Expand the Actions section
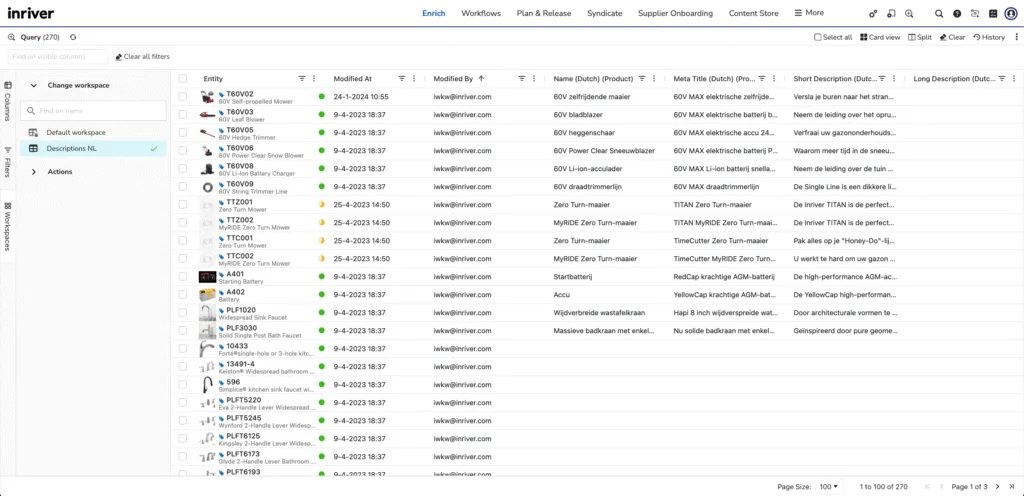The width and height of the screenshot is (1024, 496). pyautogui.click(x=33, y=172)
